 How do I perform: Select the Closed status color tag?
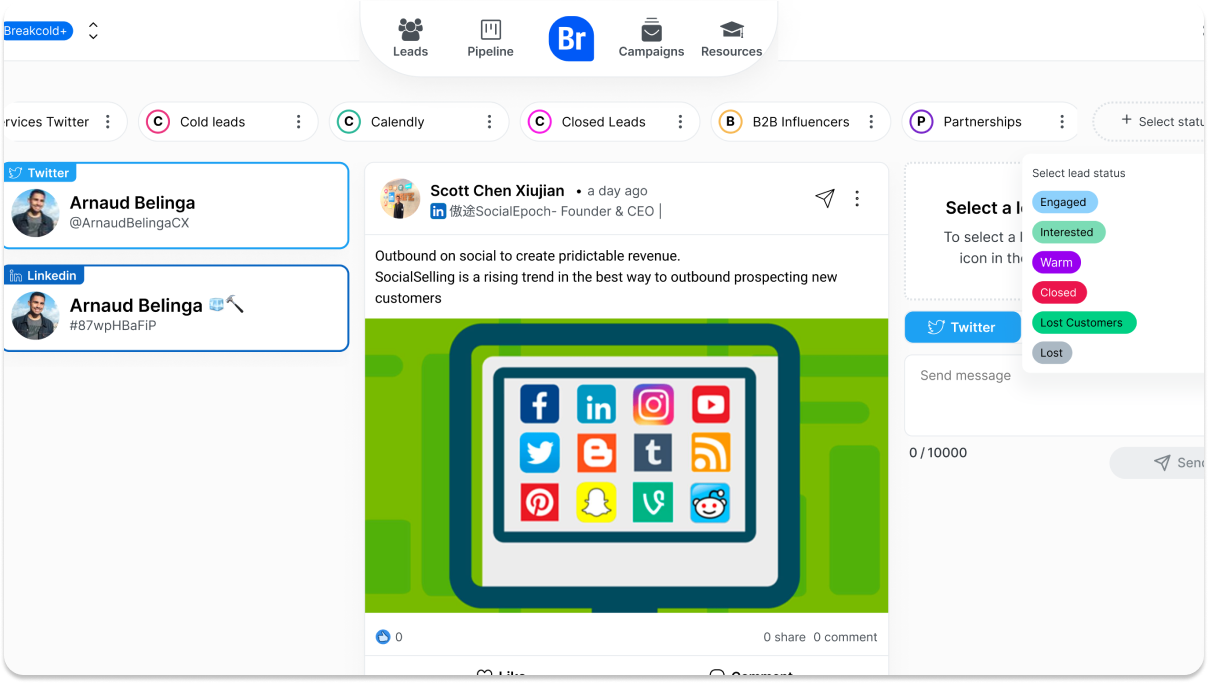pos(1059,292)
